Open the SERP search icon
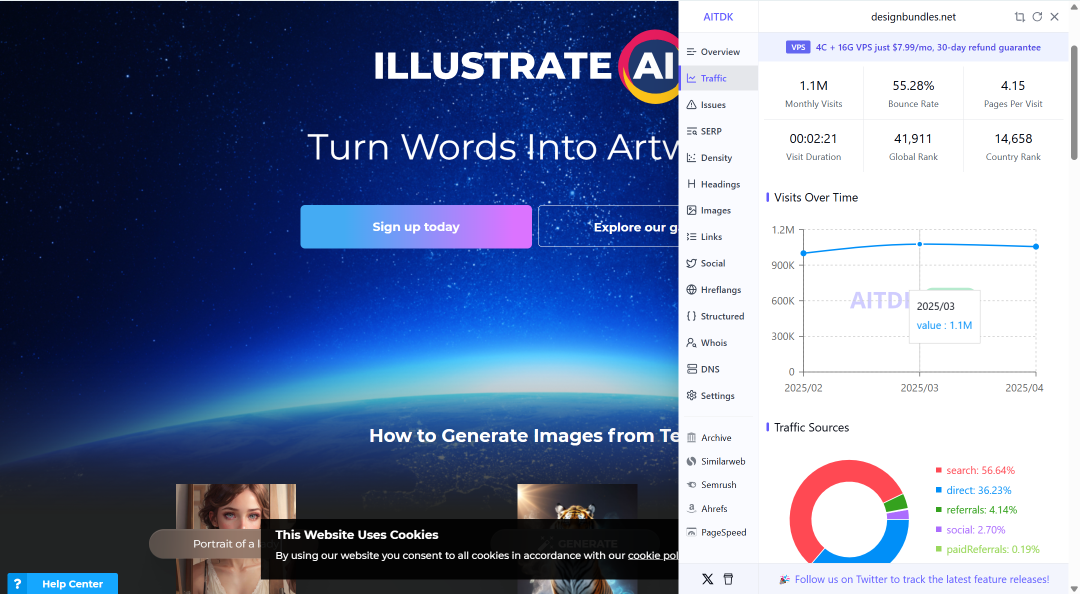 pos(691,131)
